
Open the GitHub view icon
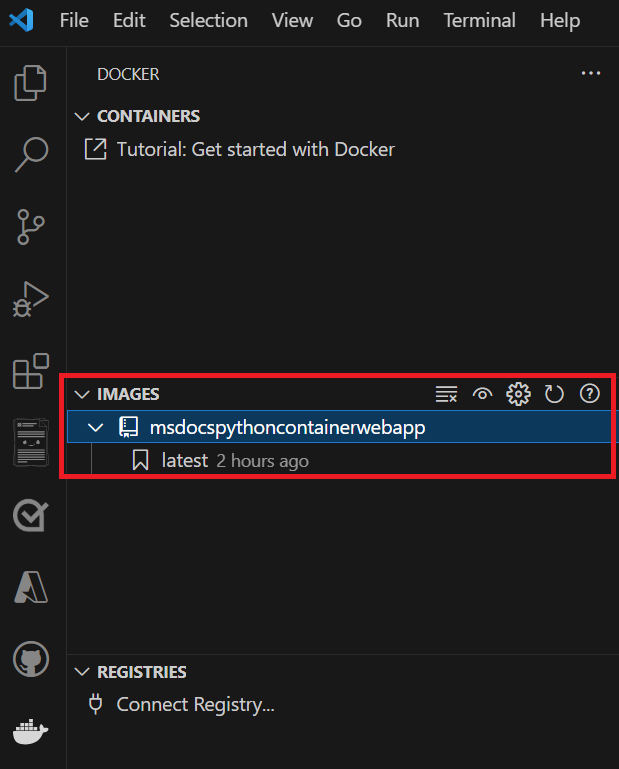coord(31,659)
